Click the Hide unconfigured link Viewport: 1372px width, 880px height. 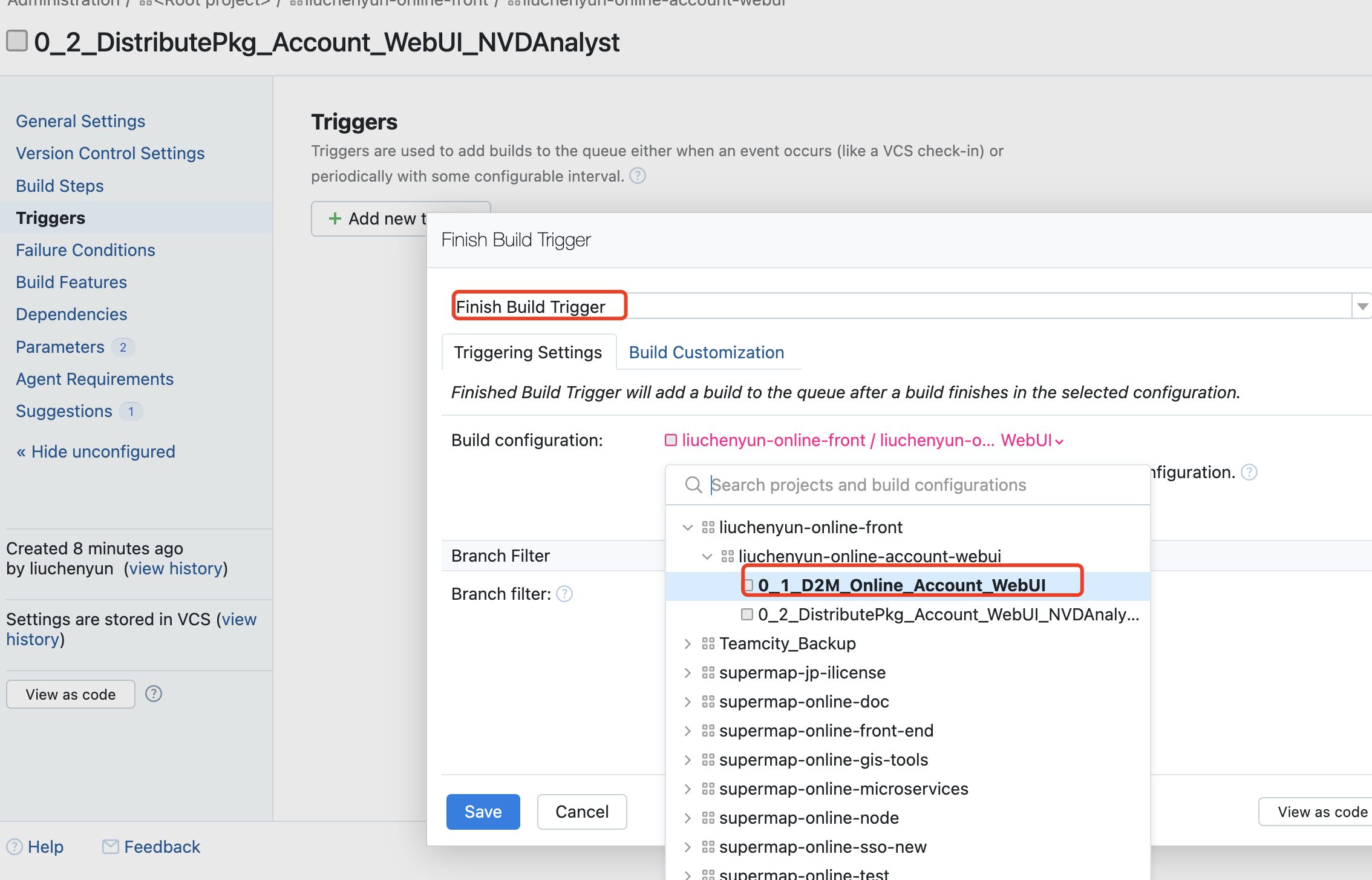tap(96, 451)
